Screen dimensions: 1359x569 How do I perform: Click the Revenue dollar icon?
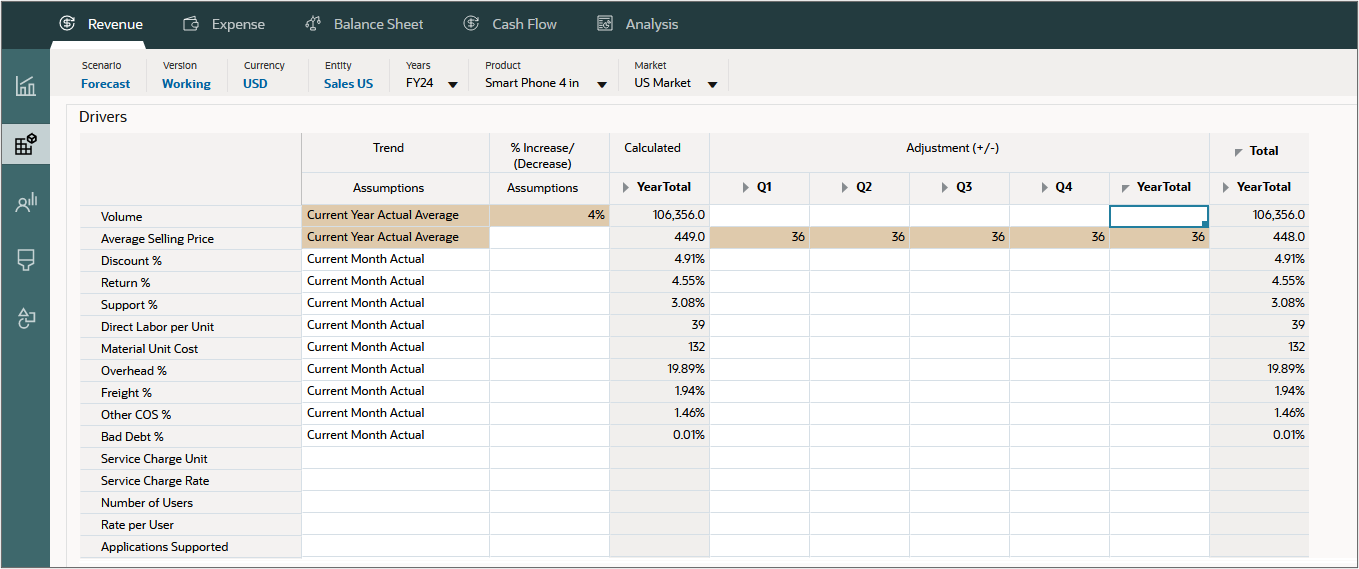coord(68,23)
